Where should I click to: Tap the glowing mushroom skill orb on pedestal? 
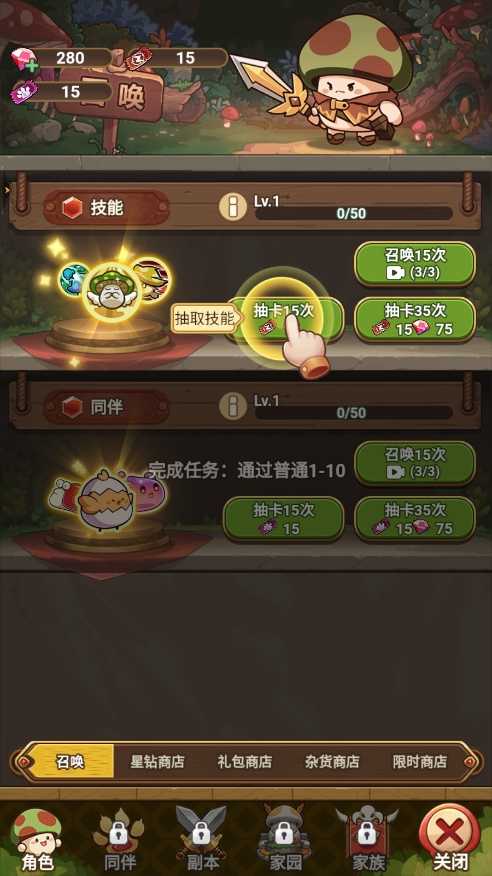pyautogui.click(x=114, y=287)
